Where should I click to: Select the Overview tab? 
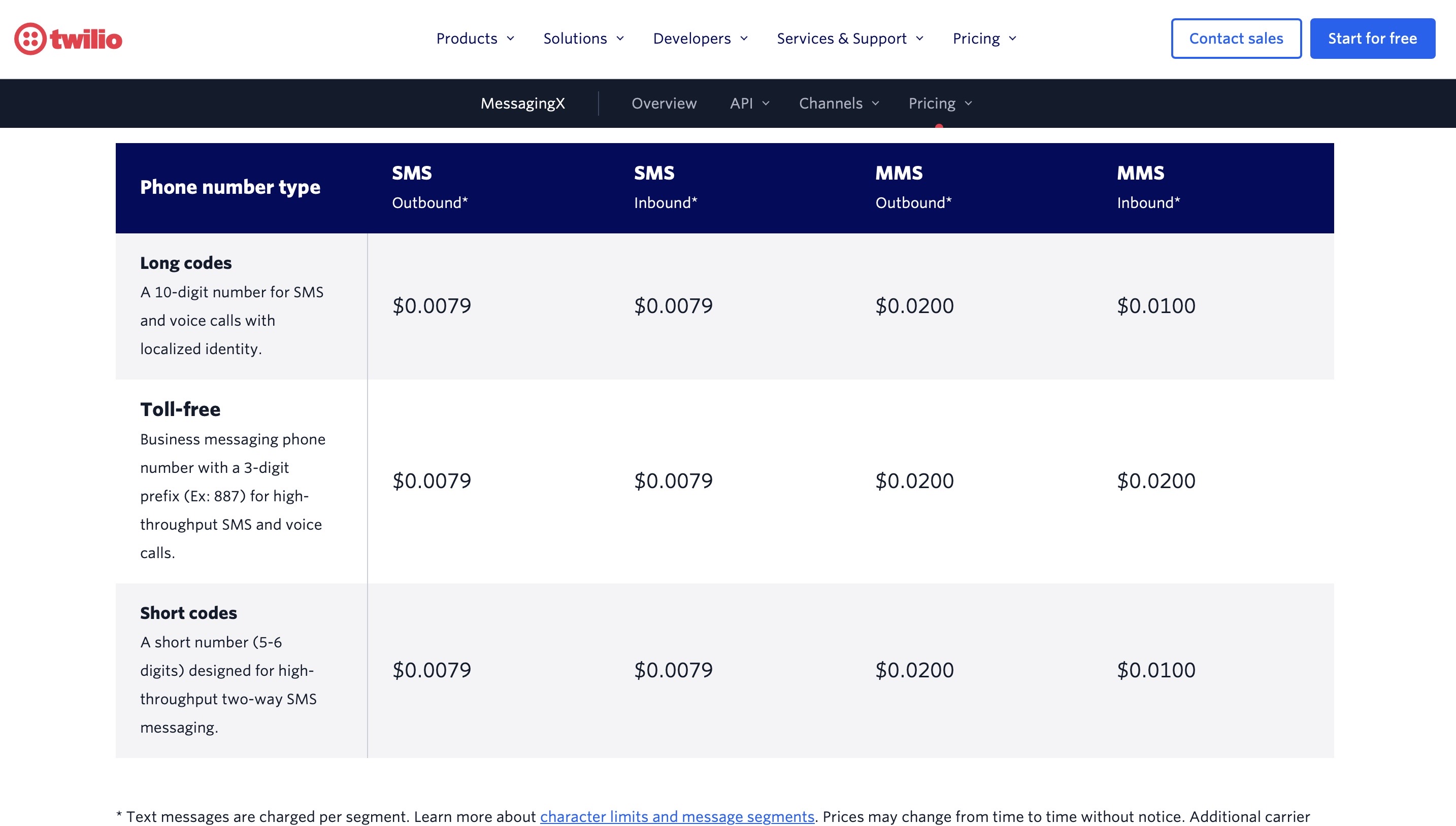(664, 104)
